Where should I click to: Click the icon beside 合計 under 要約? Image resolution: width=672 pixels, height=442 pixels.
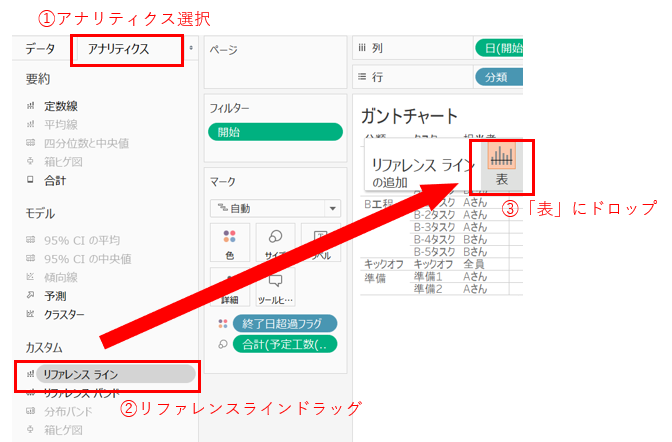30,180
